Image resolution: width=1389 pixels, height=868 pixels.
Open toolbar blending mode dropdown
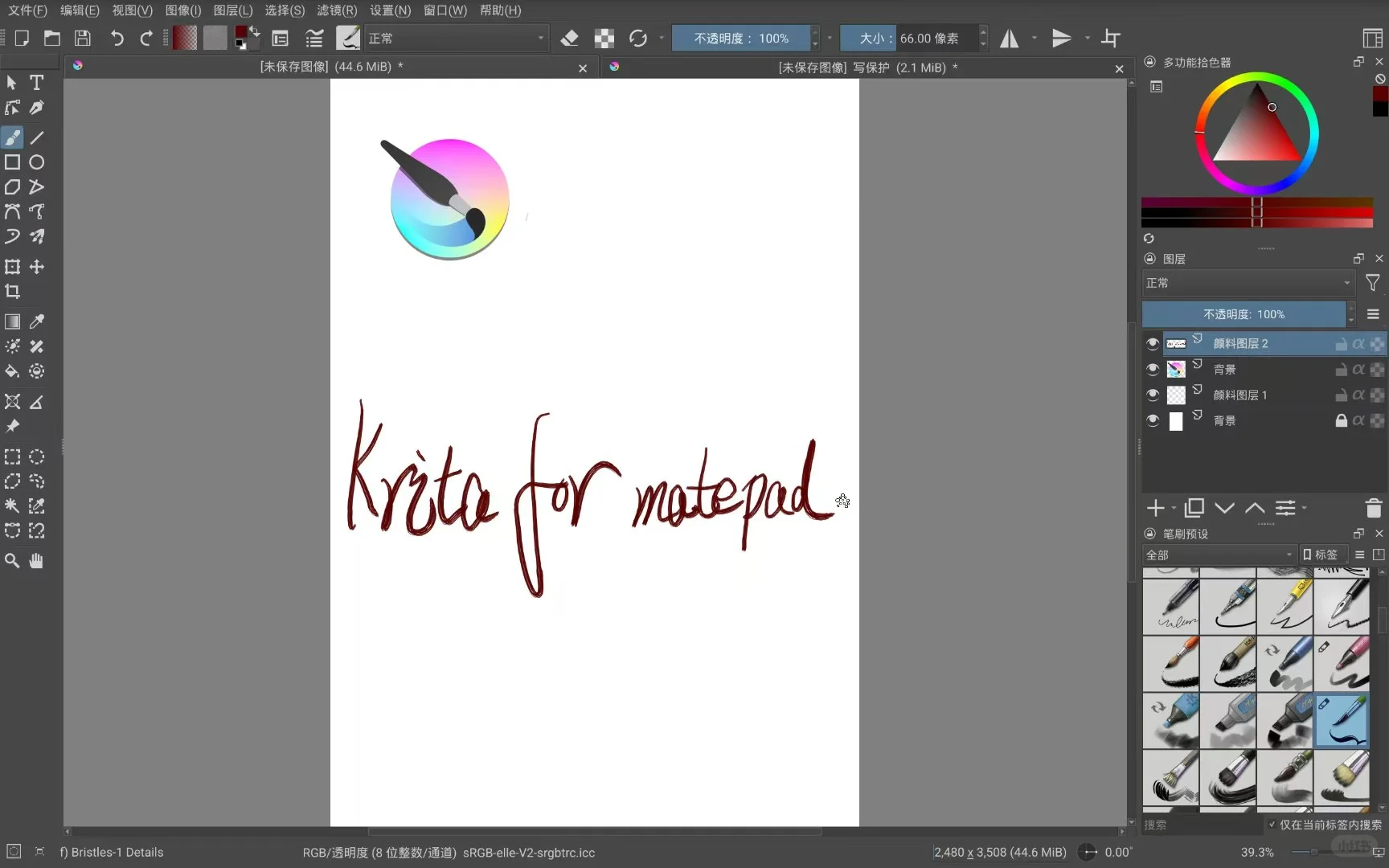[456, 39]
